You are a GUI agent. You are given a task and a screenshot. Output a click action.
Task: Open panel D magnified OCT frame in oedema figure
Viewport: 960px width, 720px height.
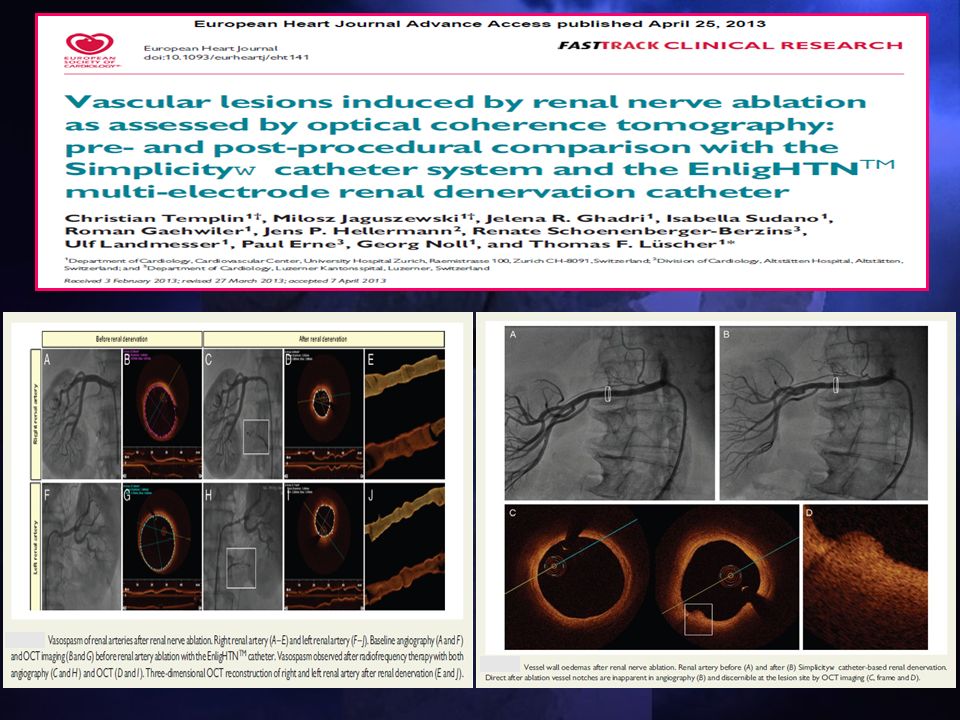coord(865,577)
